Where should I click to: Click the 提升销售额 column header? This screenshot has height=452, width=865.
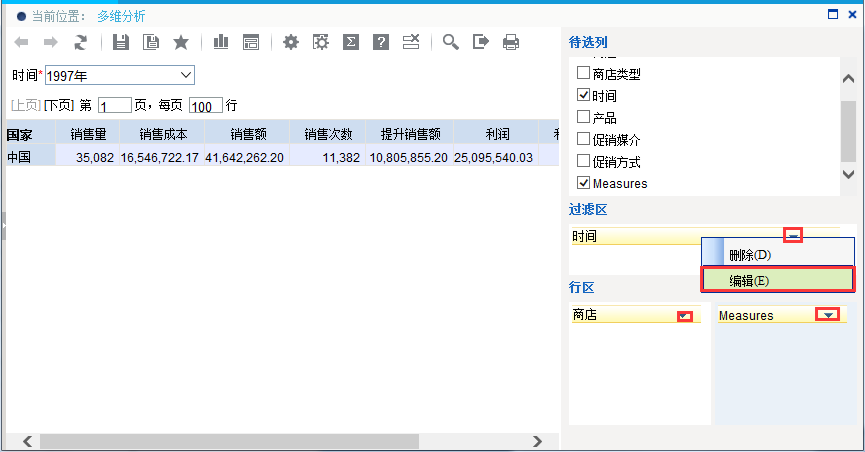[x=410, y=134]
